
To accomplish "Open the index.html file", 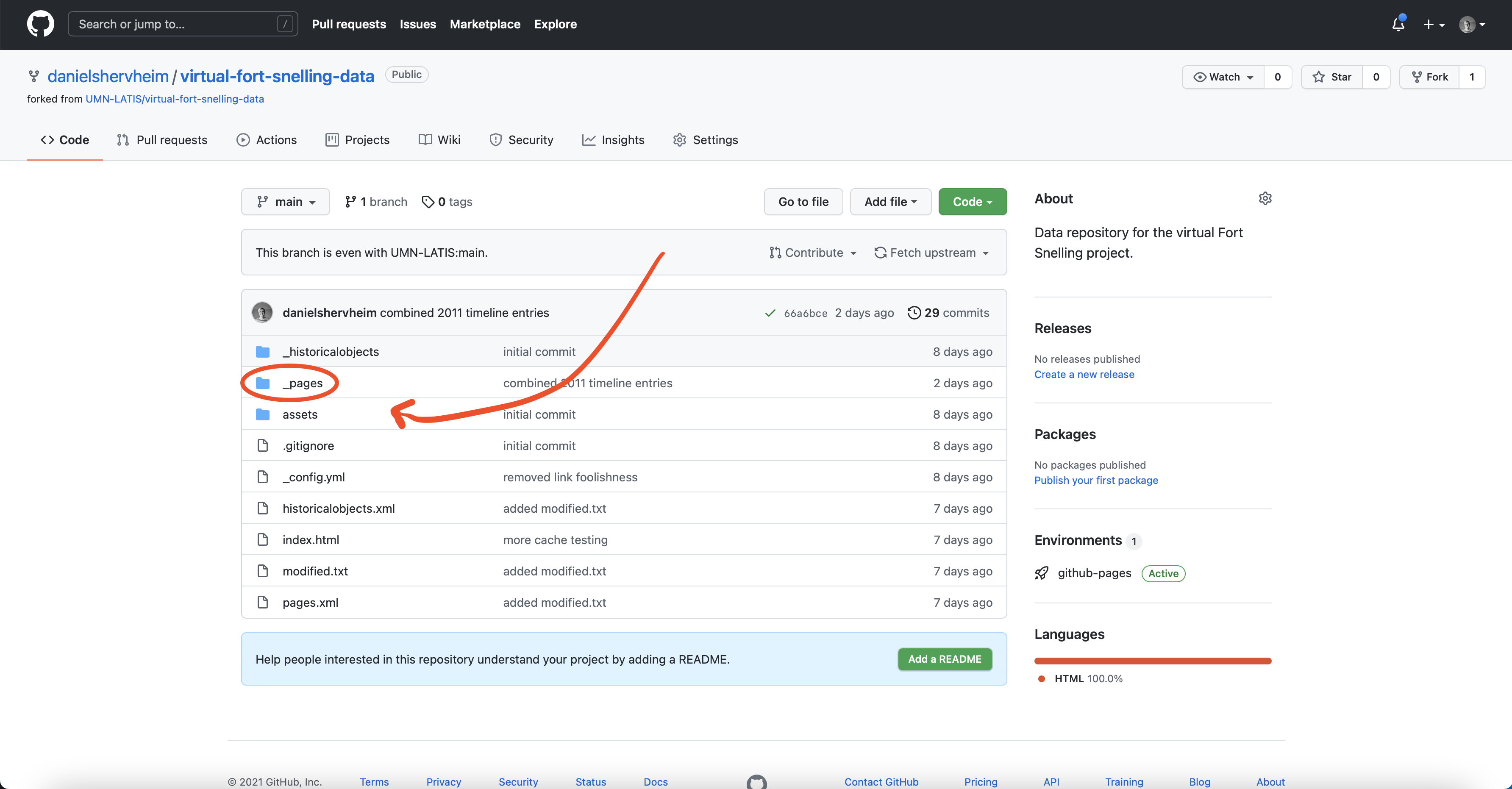I will click(311, 539).
